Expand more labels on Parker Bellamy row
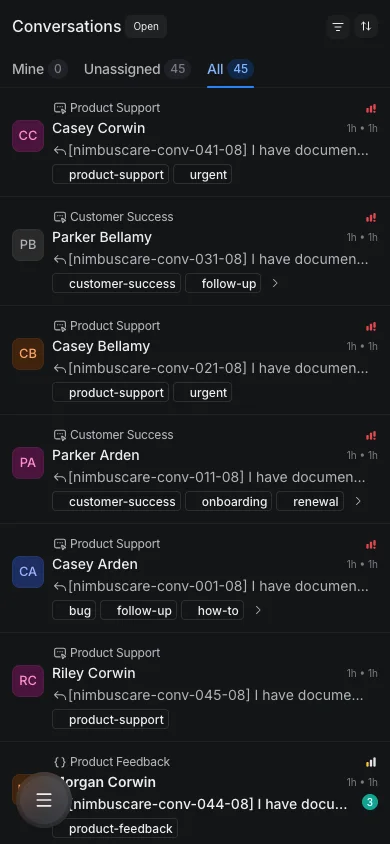Viewport: 390px width, 844px height. [x=275, y=283]
